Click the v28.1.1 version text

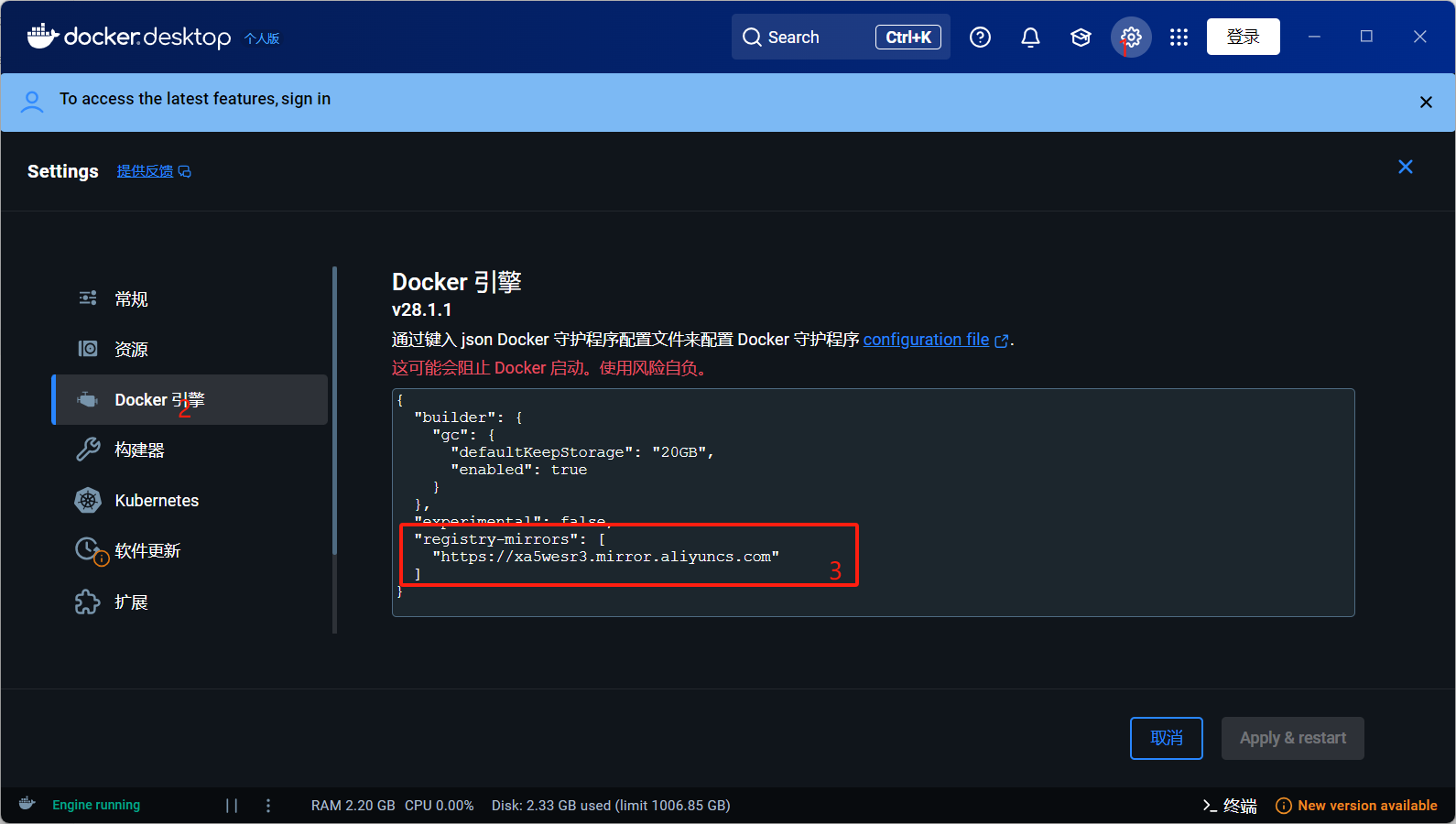tap(422, 309)
